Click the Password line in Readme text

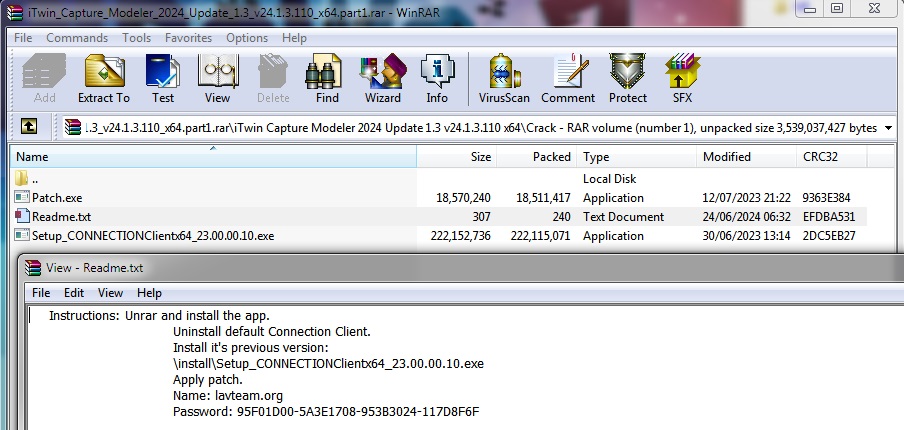326,412
